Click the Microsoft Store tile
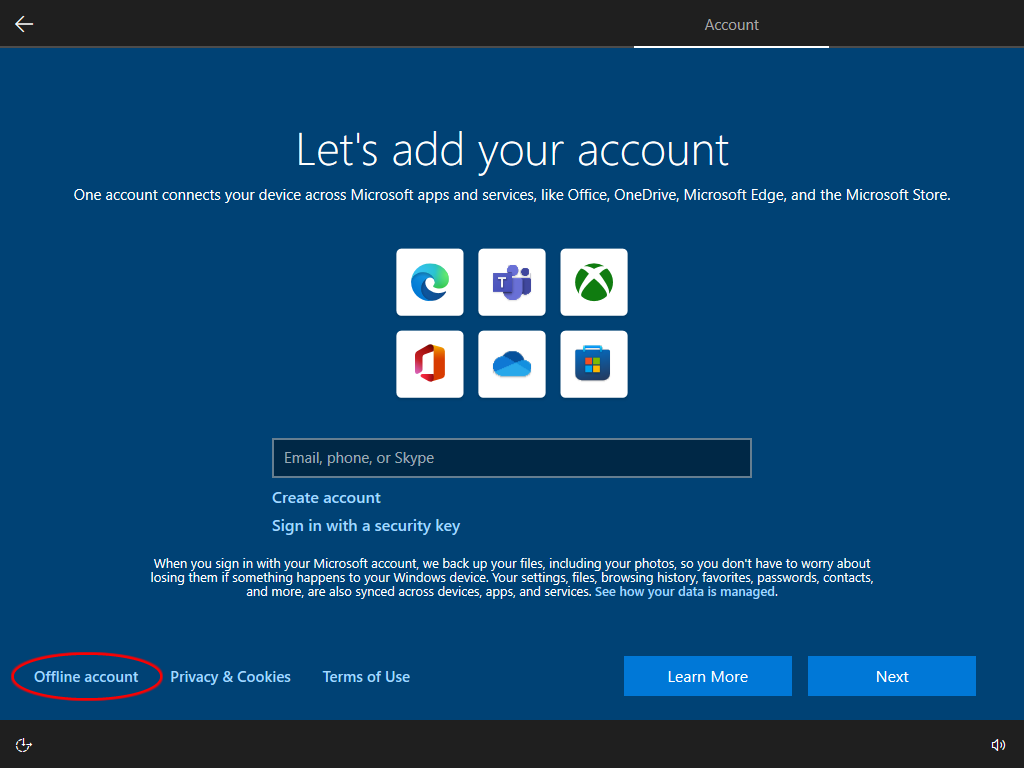Screen dimensions: 1024x768 point(594,364)
